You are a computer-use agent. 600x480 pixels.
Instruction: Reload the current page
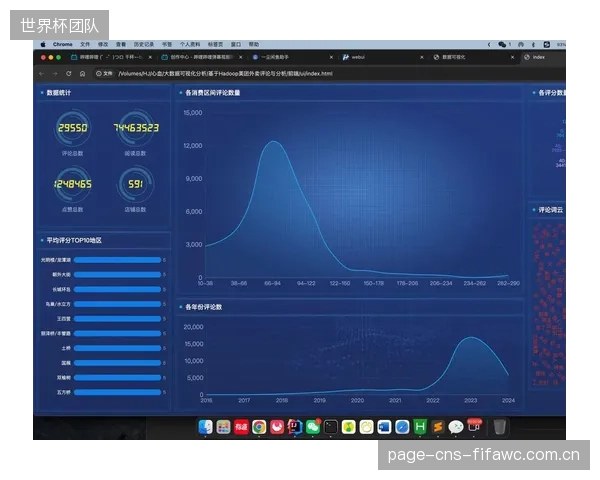[x=69, y=73]
